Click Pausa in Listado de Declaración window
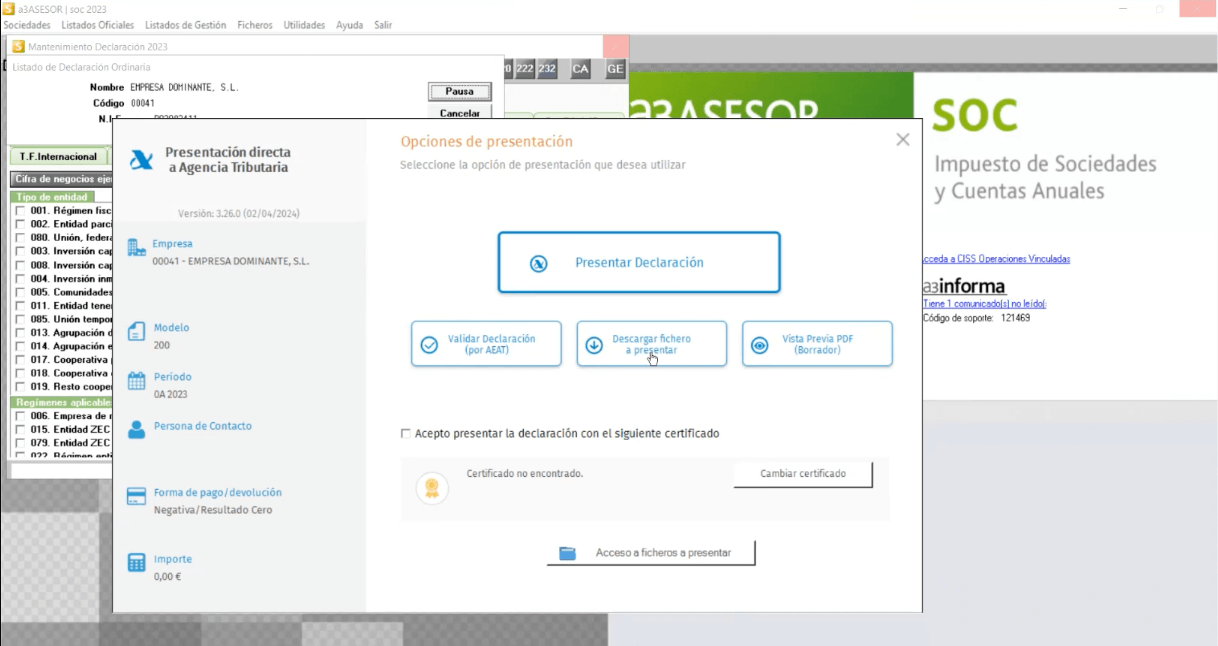Image resolution: width=1218 pixels, height=646 pixels. pyautogui.click(x=460, y=91)
